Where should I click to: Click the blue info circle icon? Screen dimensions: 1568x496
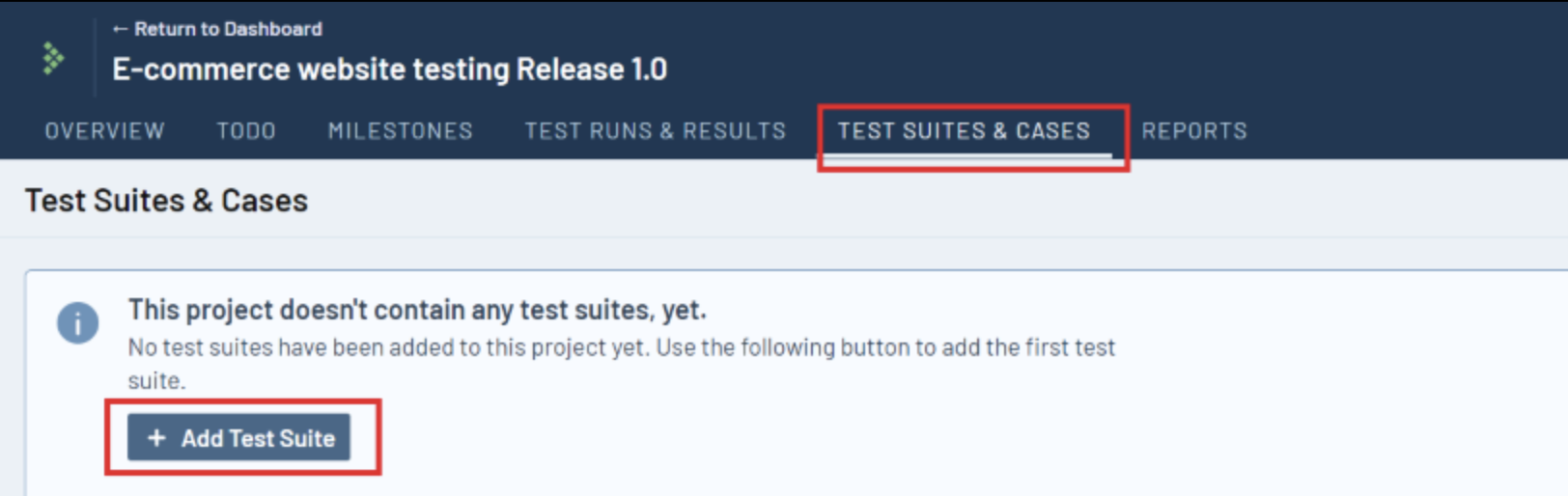coord(77,323)
